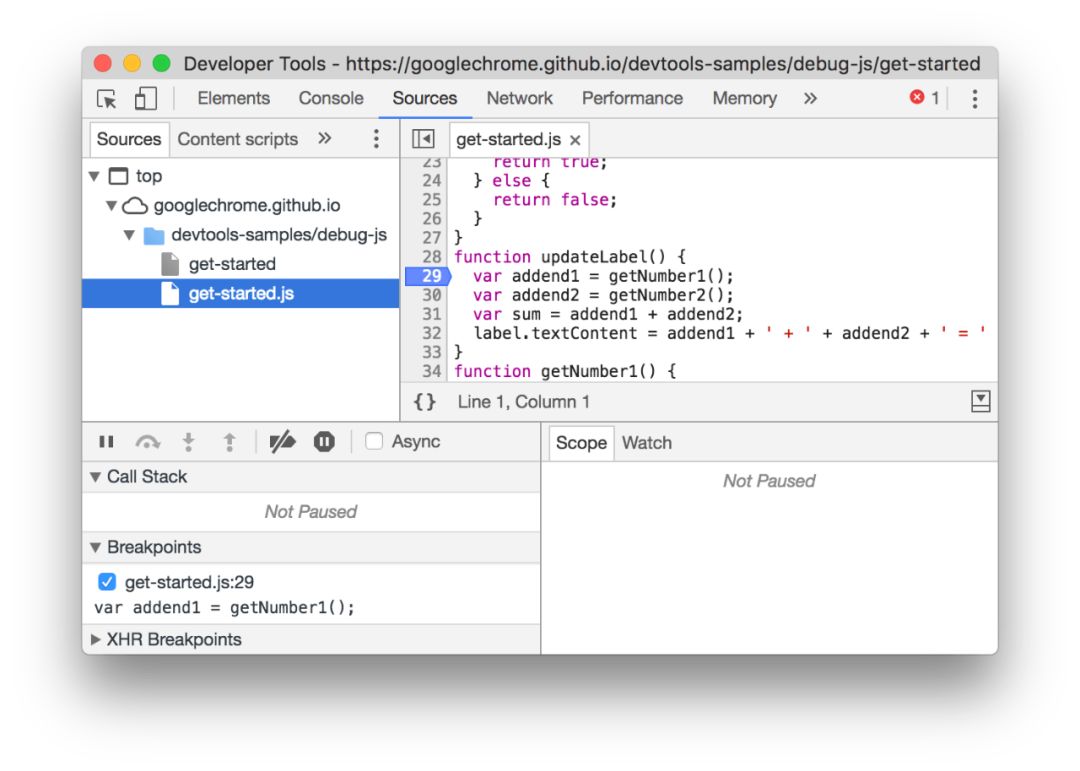
Task: Toggle breakpoint marker on line 29
Action: [428, 276]
